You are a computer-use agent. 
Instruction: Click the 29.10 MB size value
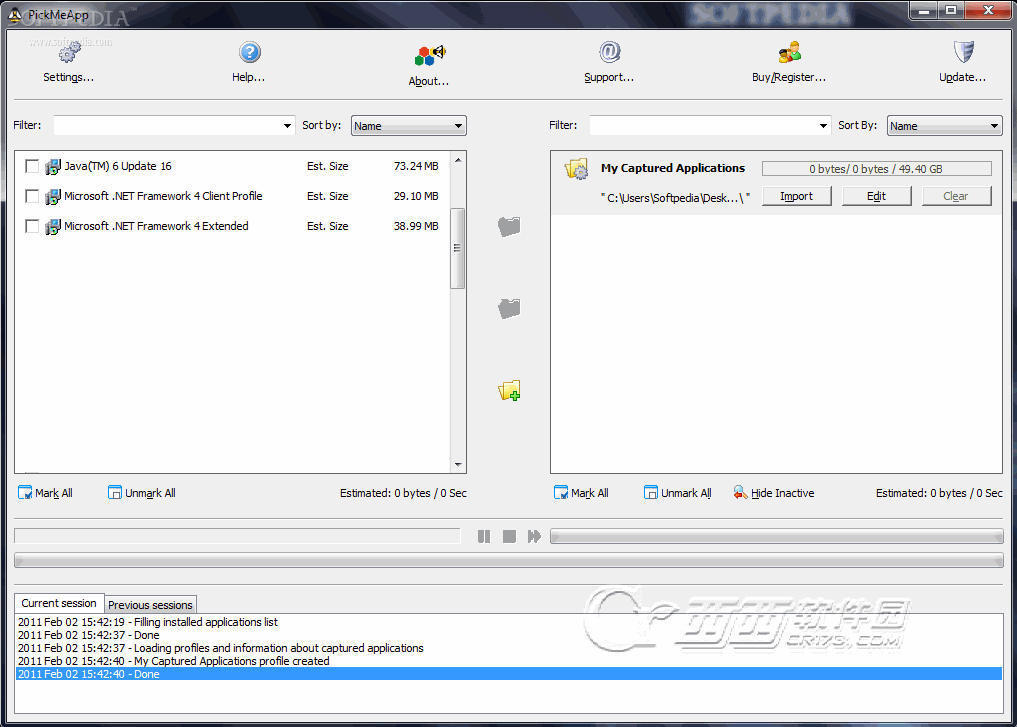click(416, 196)
